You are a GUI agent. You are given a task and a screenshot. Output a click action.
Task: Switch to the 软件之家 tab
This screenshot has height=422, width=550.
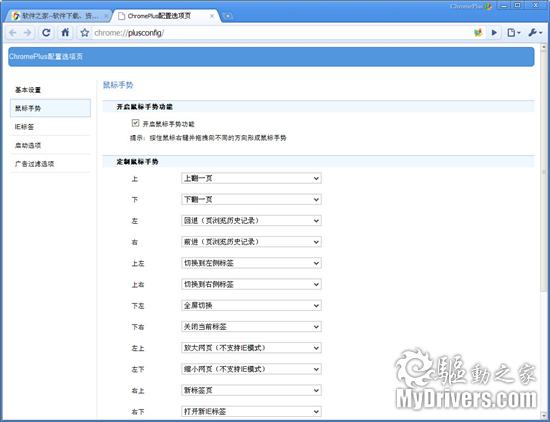point(58,16)
